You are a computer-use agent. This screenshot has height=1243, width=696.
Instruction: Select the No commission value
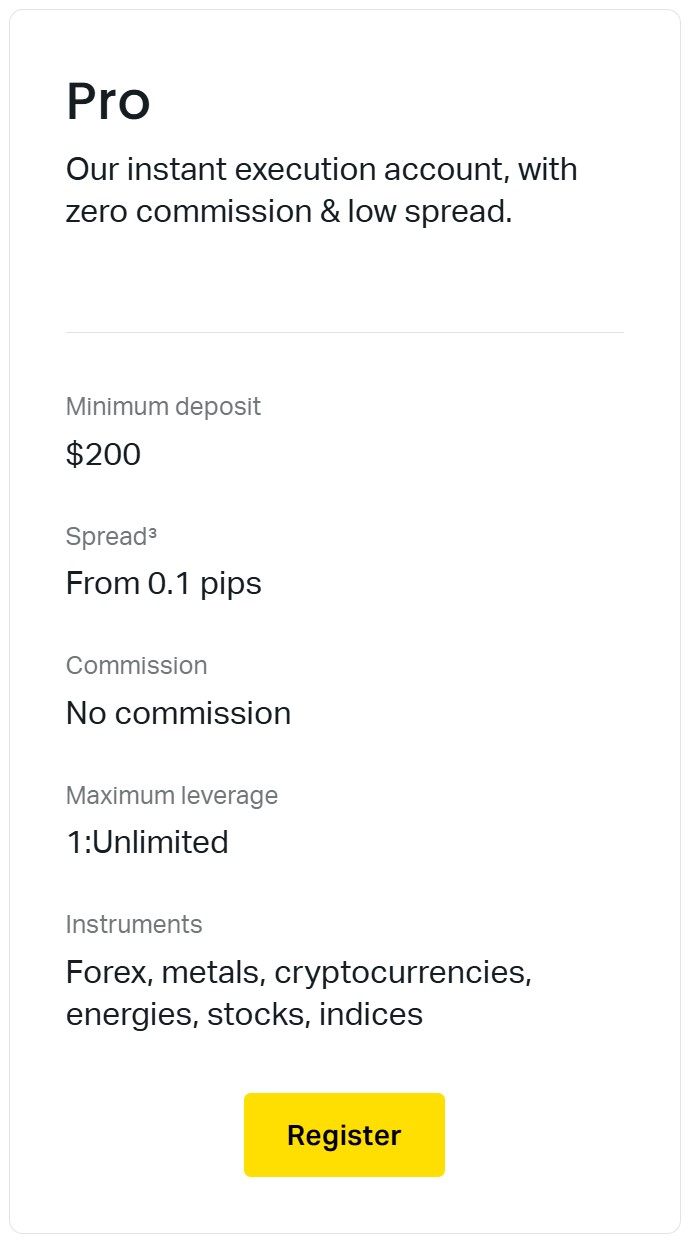[x=178, y=713]
